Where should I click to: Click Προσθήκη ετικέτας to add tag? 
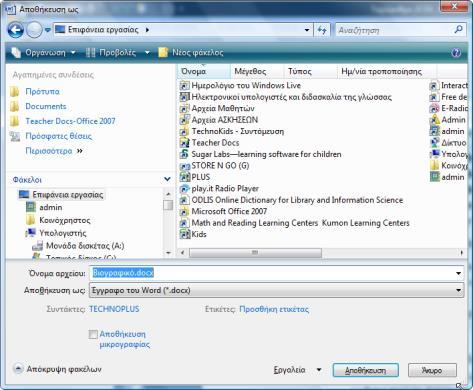click(274, 309)
